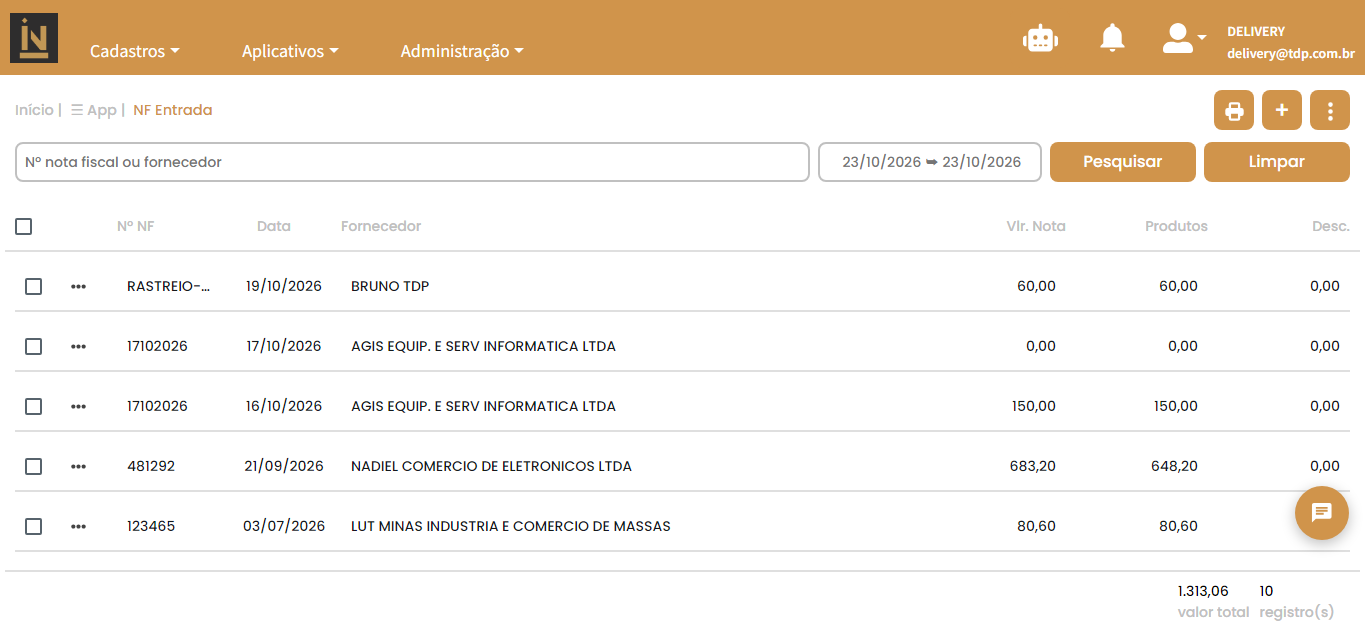Click the Desc. column header
Image resolution: width=1365 pixels, height=630 pixels.
[x=1331, y=226]
